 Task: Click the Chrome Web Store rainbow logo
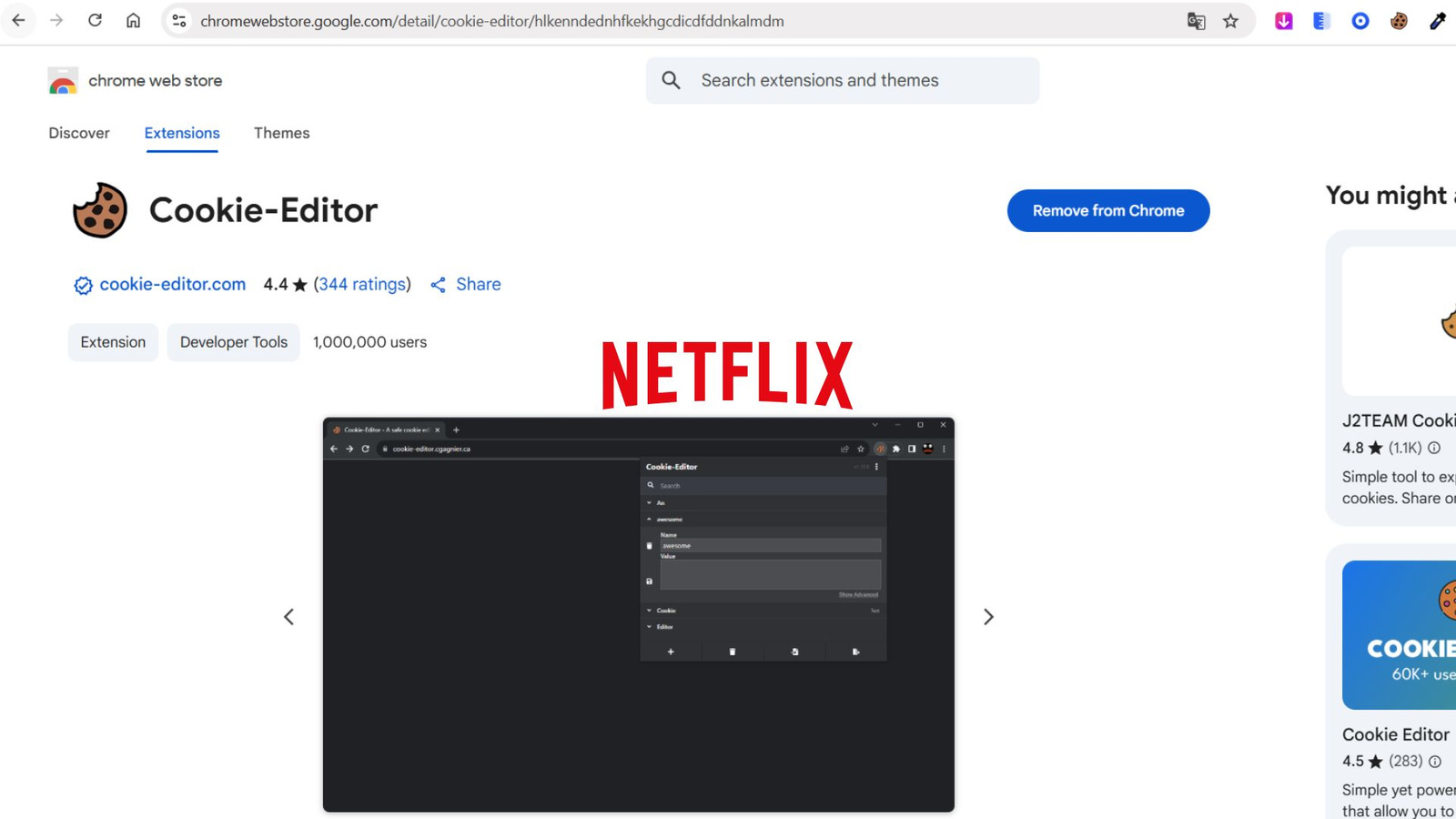coord(63,81)
